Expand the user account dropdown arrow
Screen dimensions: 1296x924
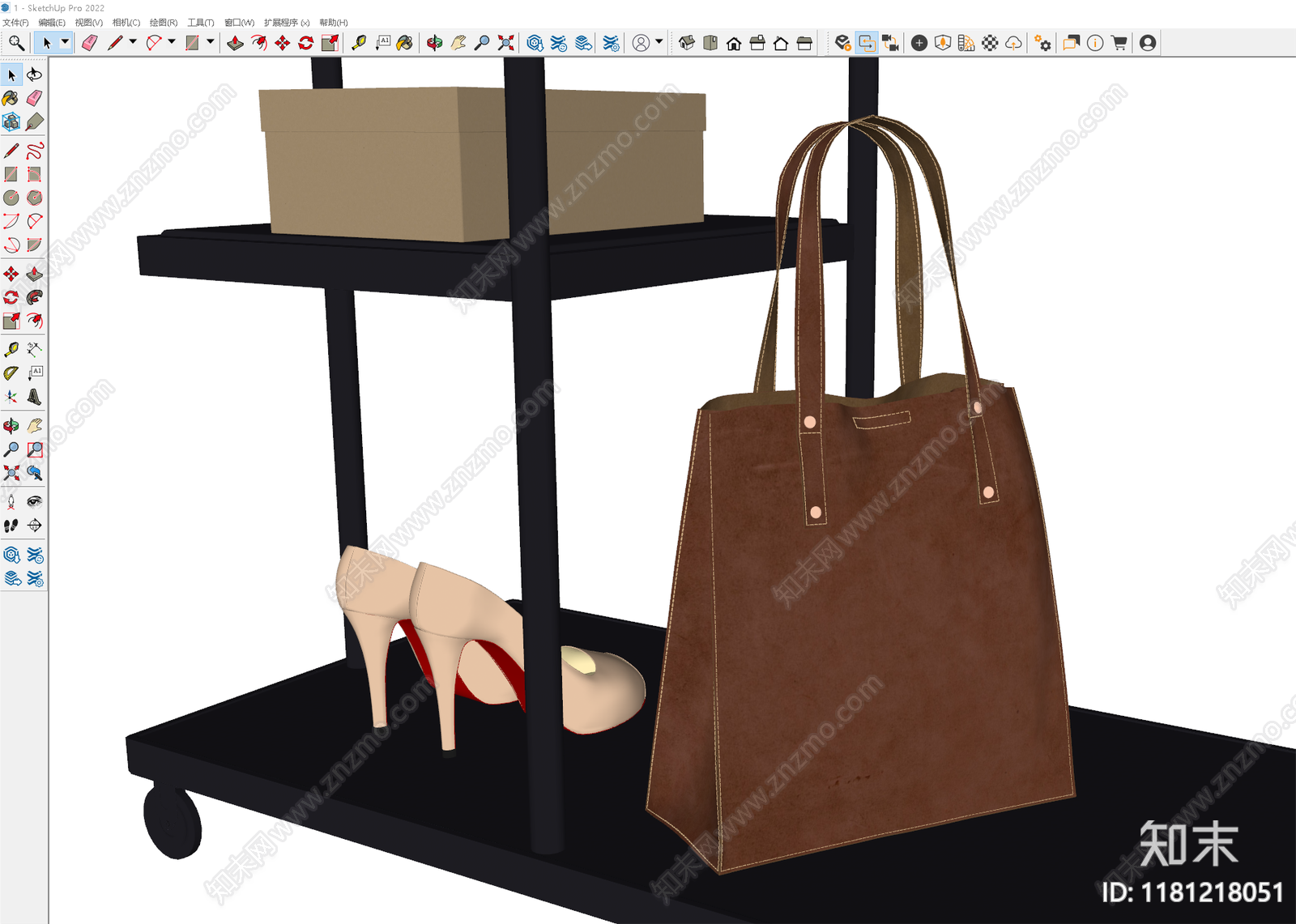click(x=659, y=42)
